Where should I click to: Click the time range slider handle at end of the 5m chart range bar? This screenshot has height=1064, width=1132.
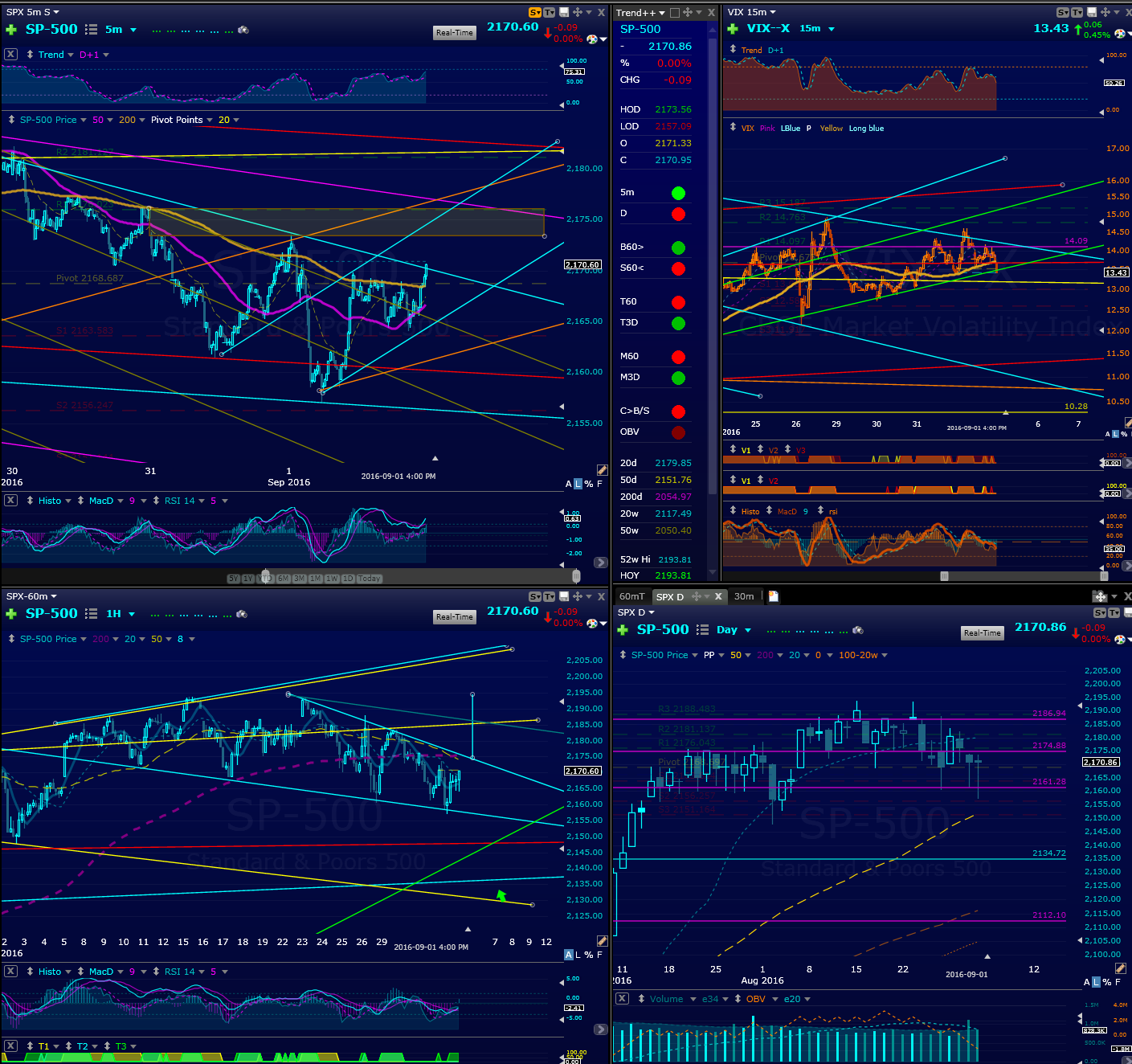pos(576,576)
